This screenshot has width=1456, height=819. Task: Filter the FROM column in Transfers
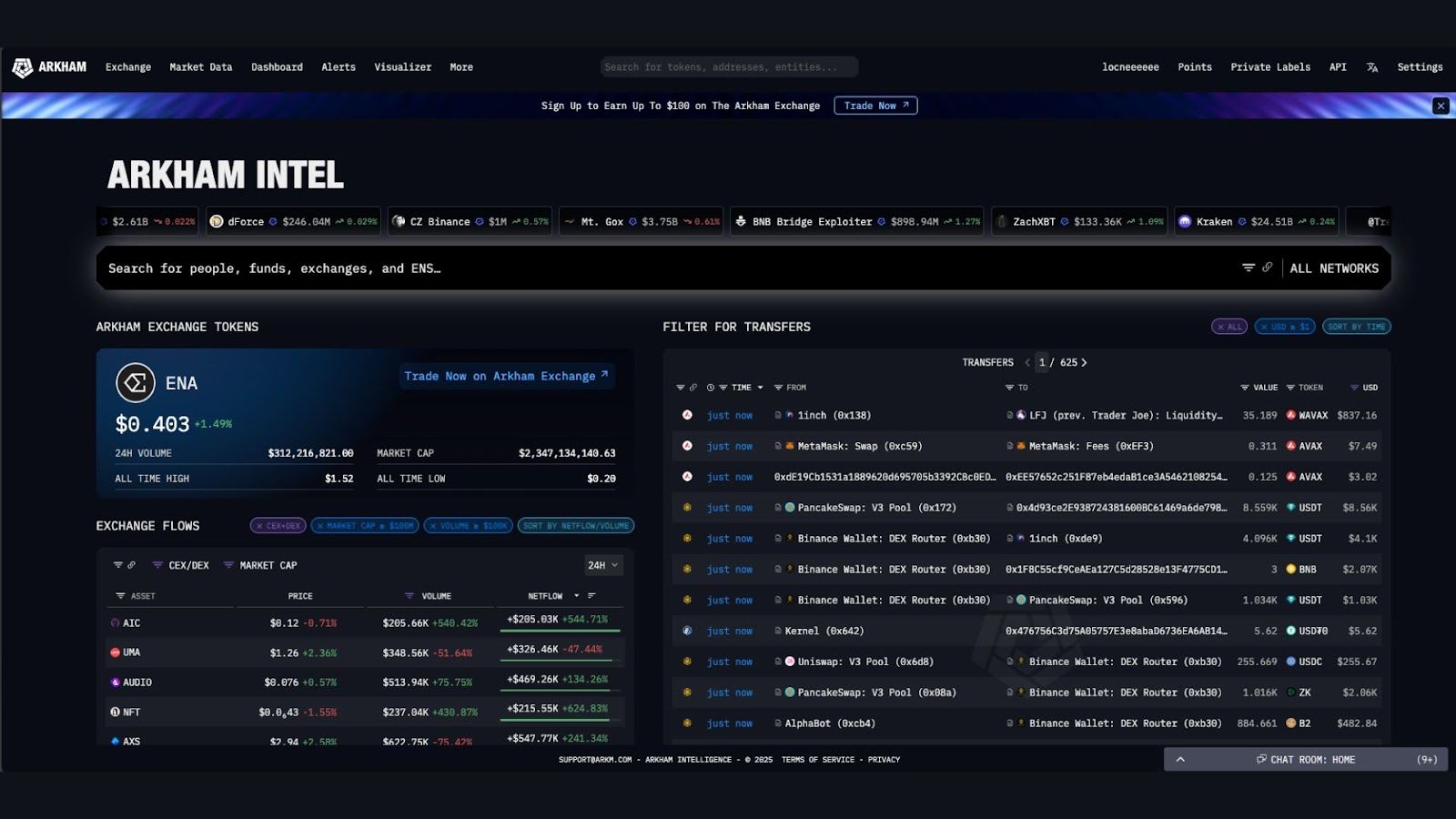778,388
